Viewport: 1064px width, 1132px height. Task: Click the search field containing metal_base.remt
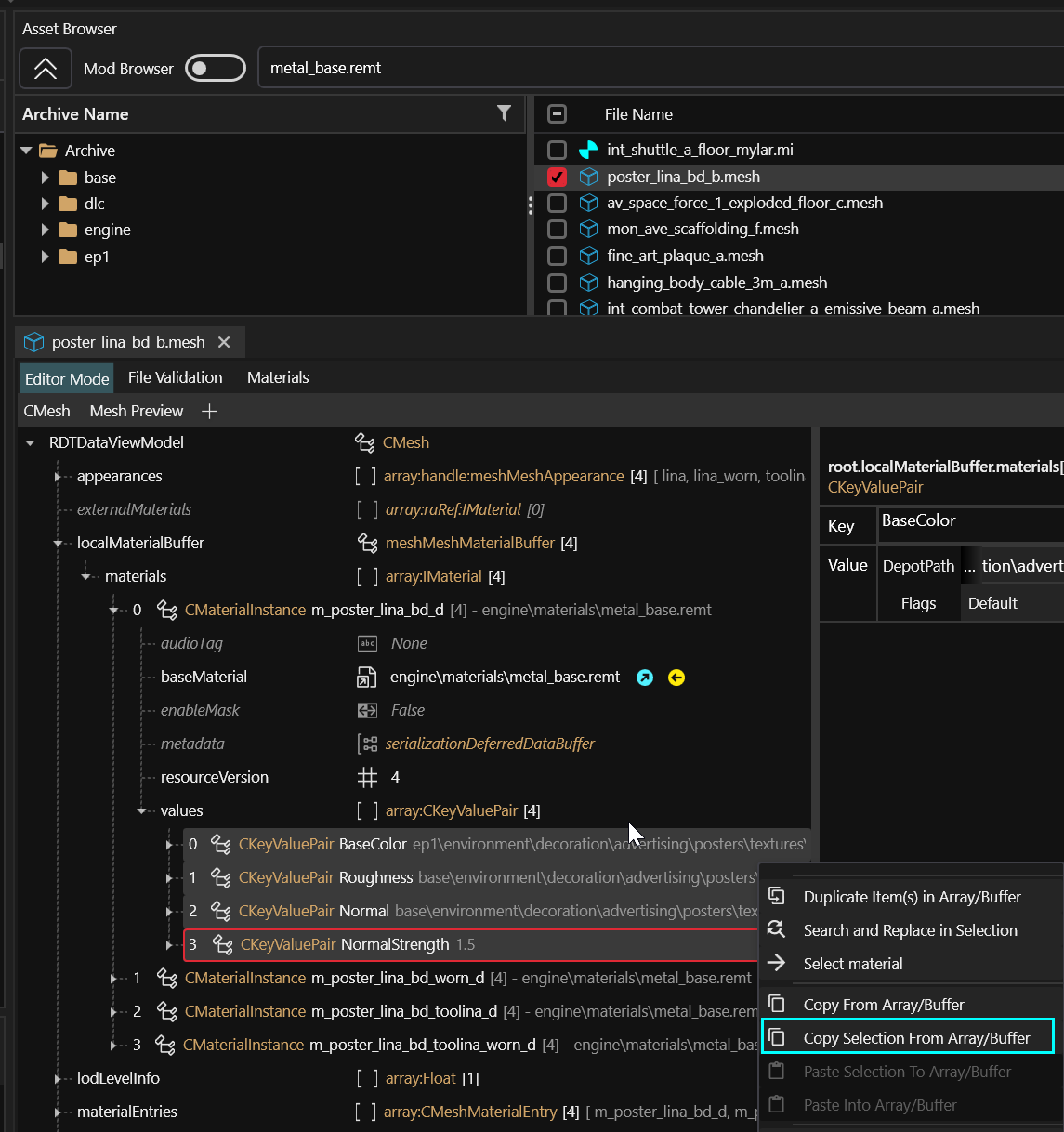click(650, 68)
